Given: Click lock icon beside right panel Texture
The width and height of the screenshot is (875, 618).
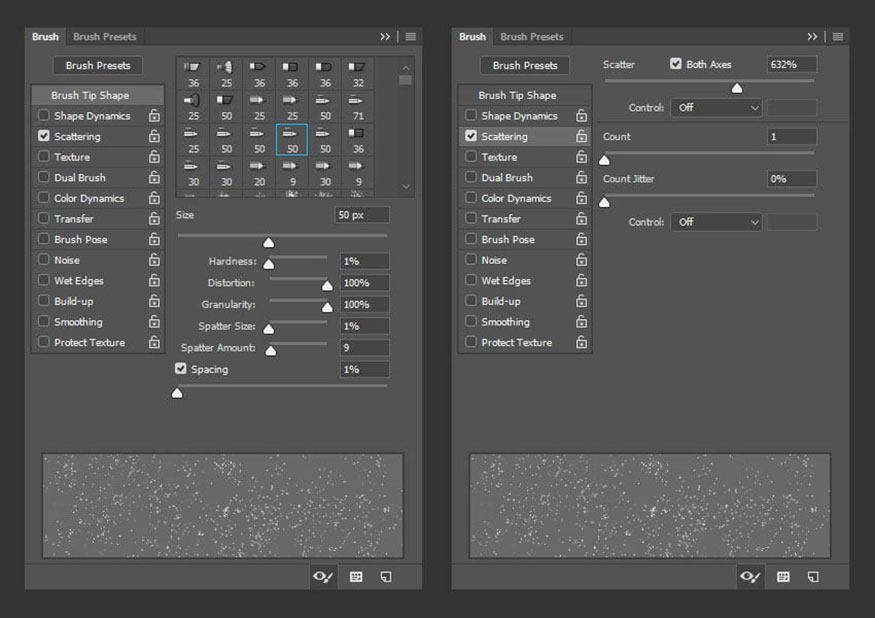Looking at the screenshot, I should point(581,157).
